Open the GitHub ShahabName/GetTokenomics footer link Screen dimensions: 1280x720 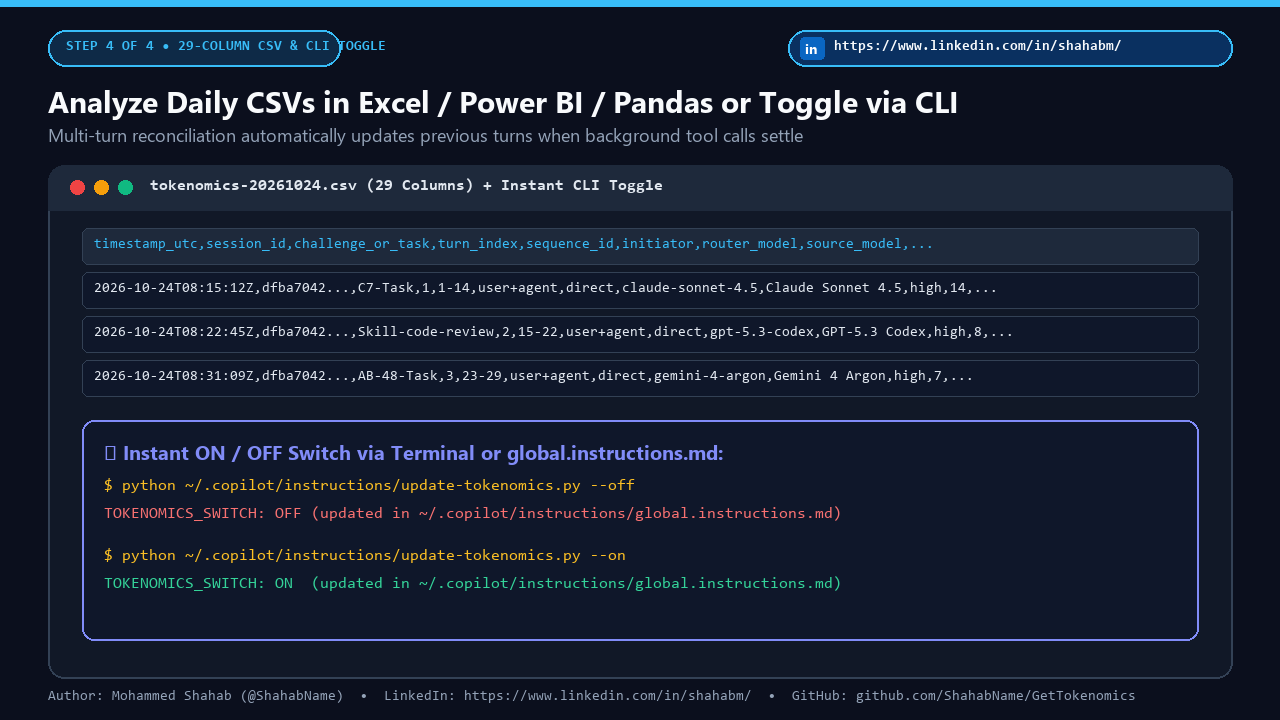coord(995,696)
